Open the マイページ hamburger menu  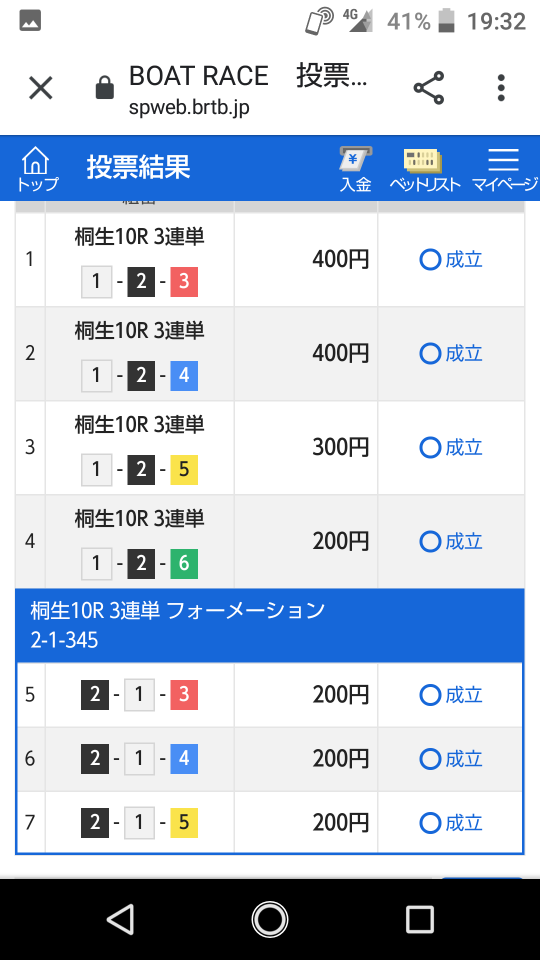(504, 170)
